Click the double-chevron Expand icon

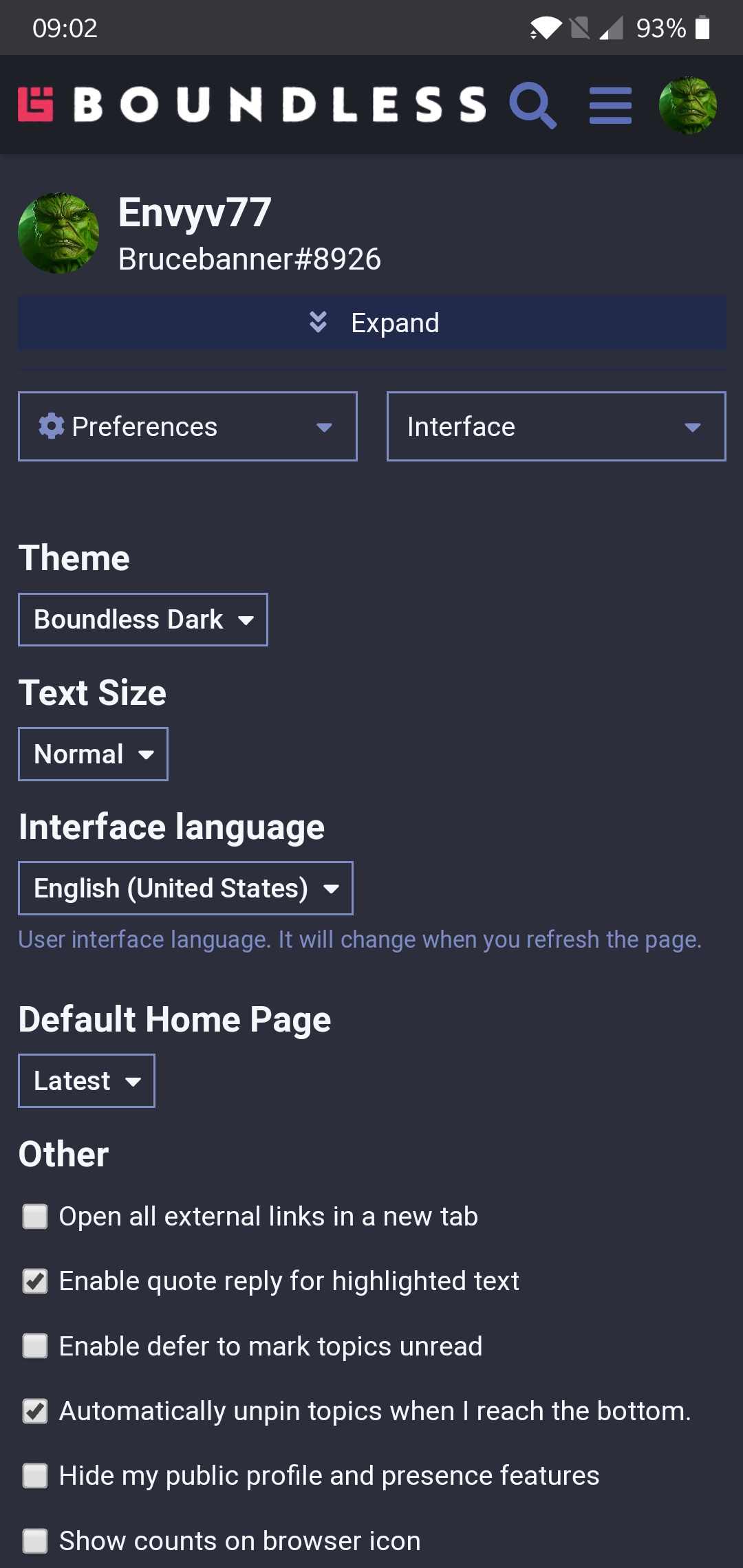318,322
